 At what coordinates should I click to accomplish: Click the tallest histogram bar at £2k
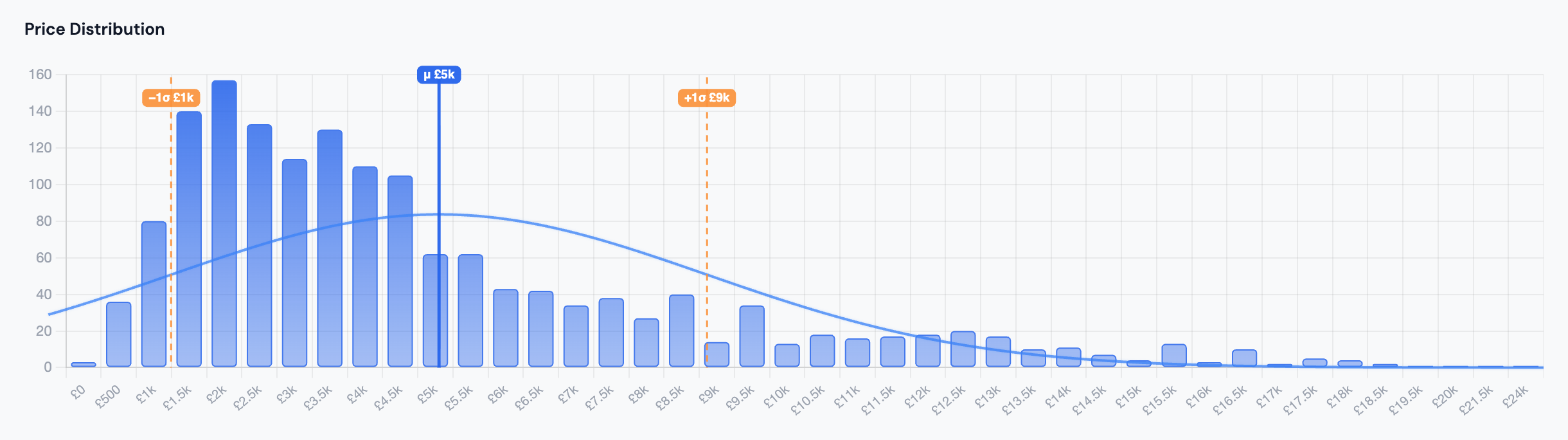[224, 224]
